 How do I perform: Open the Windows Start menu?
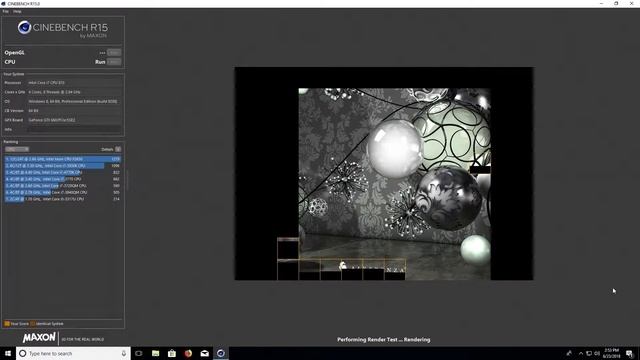point(8,353)
